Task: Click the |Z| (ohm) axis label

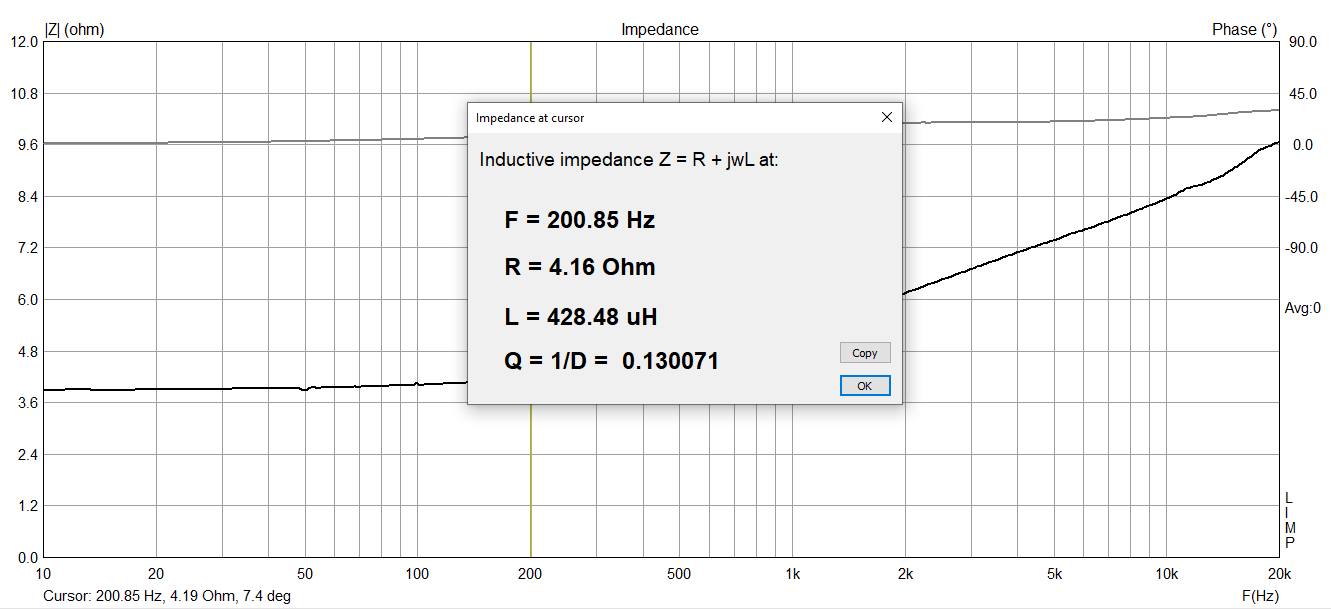Action: click(75, 30)
